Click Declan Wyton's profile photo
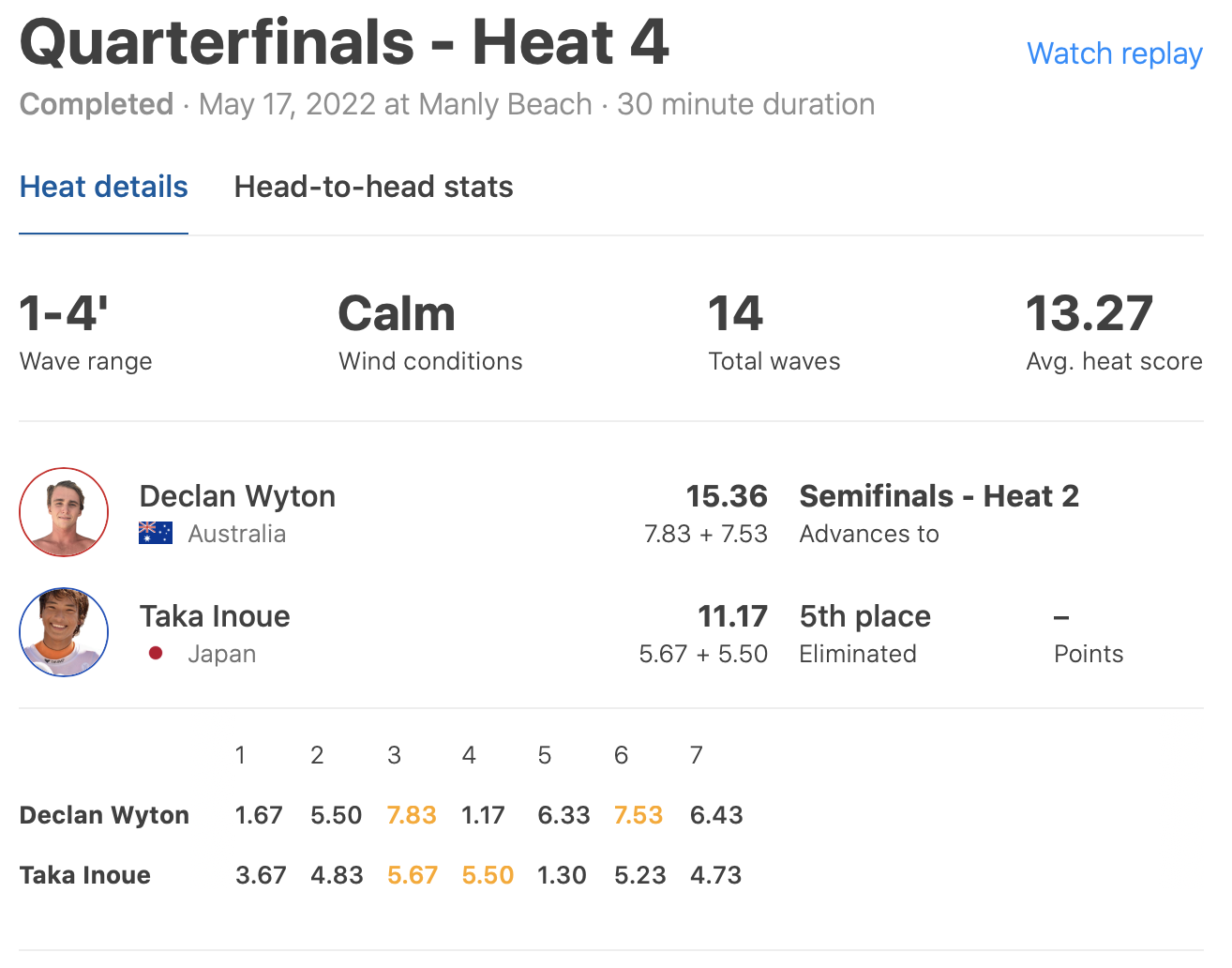The width and height of the screenshot is (1232, 968). pos(64,512)
